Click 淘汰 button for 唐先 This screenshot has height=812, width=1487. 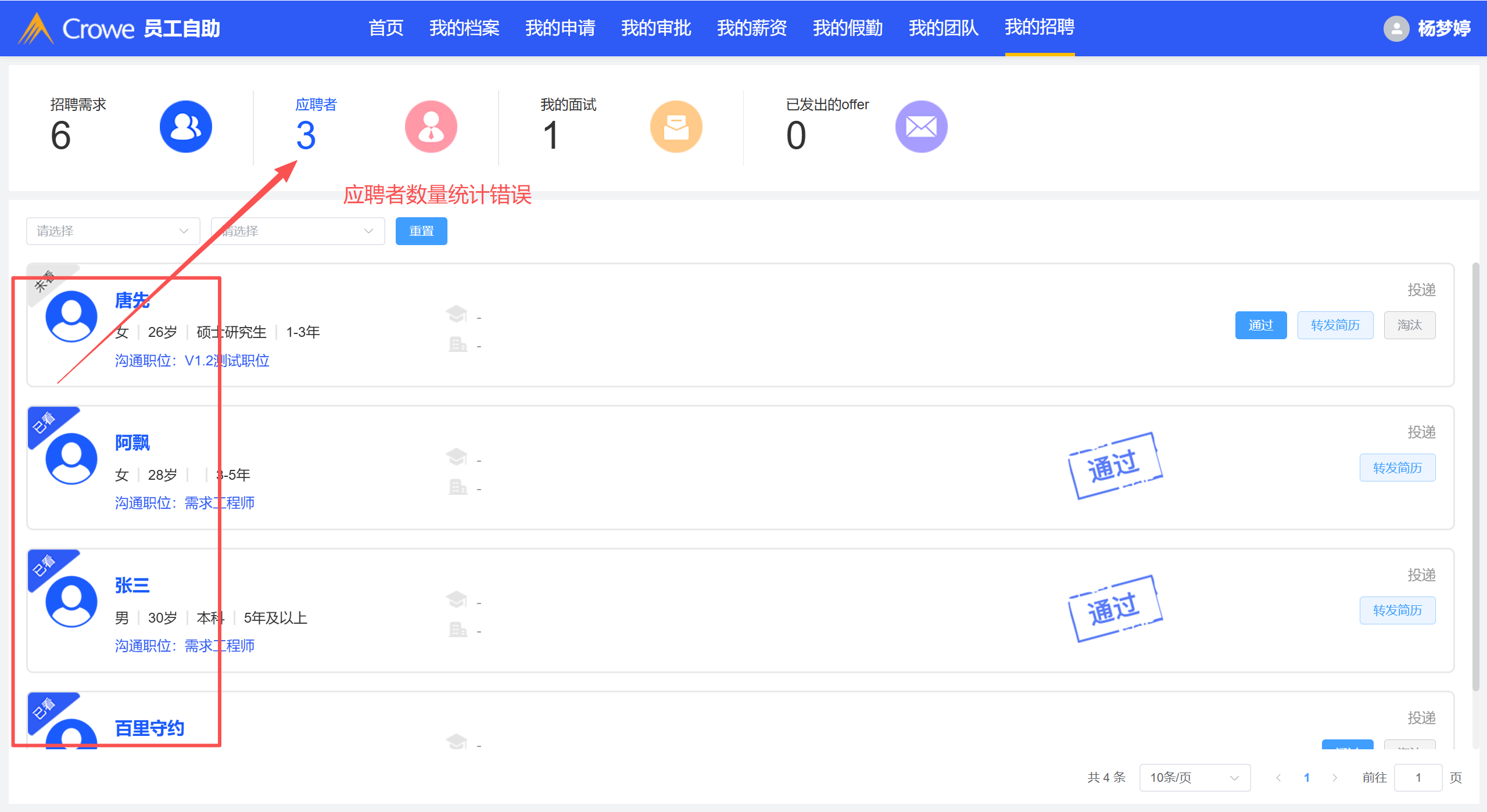pos(1409,325)
